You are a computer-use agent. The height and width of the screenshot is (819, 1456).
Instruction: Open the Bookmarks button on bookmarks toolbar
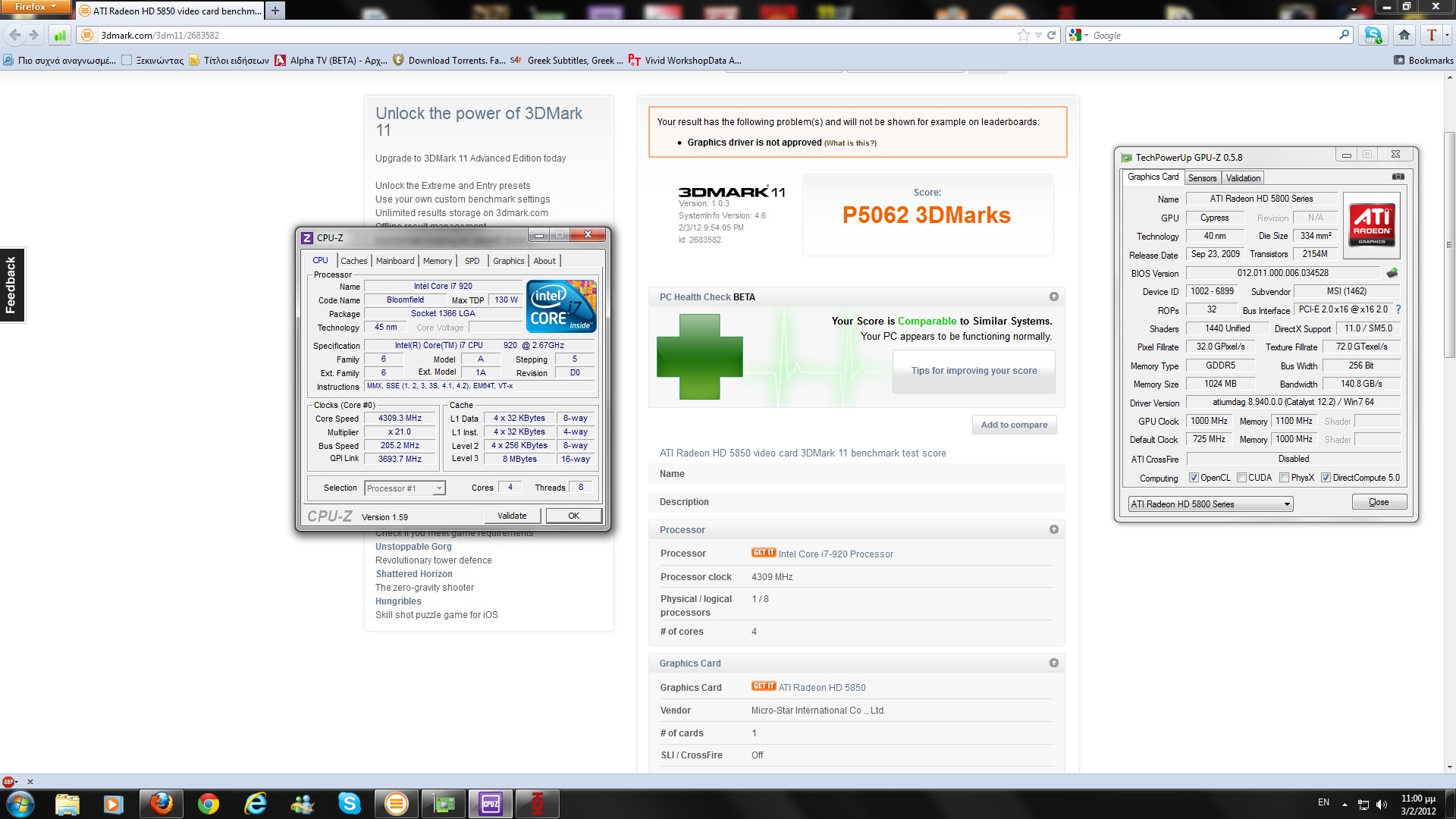click(1423, 60)
